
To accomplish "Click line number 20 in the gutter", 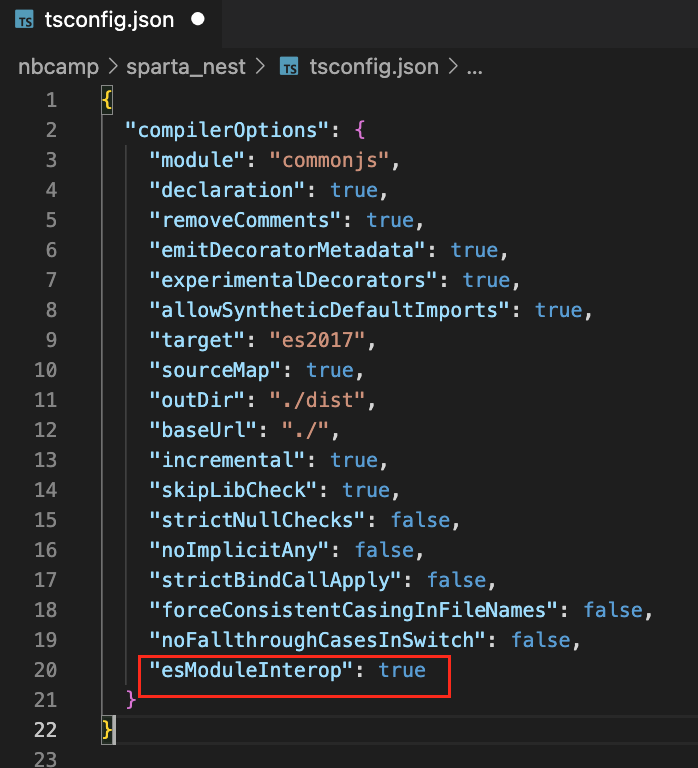I will point(46,670).
